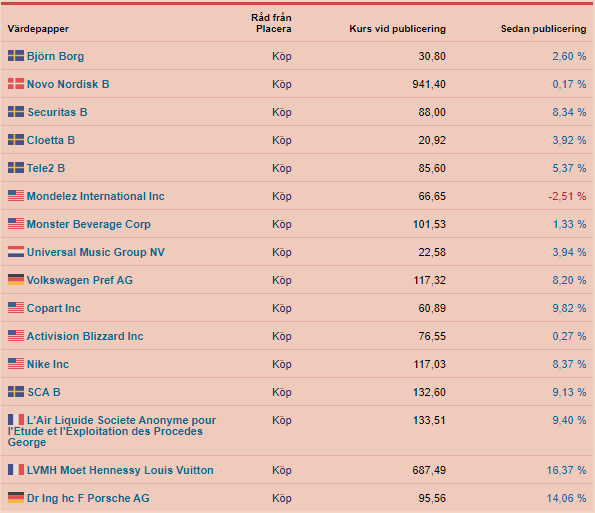Click the US flag beside Monster Beverage Corp
This screenshot has width=595, height=513.
coord(16,224)
